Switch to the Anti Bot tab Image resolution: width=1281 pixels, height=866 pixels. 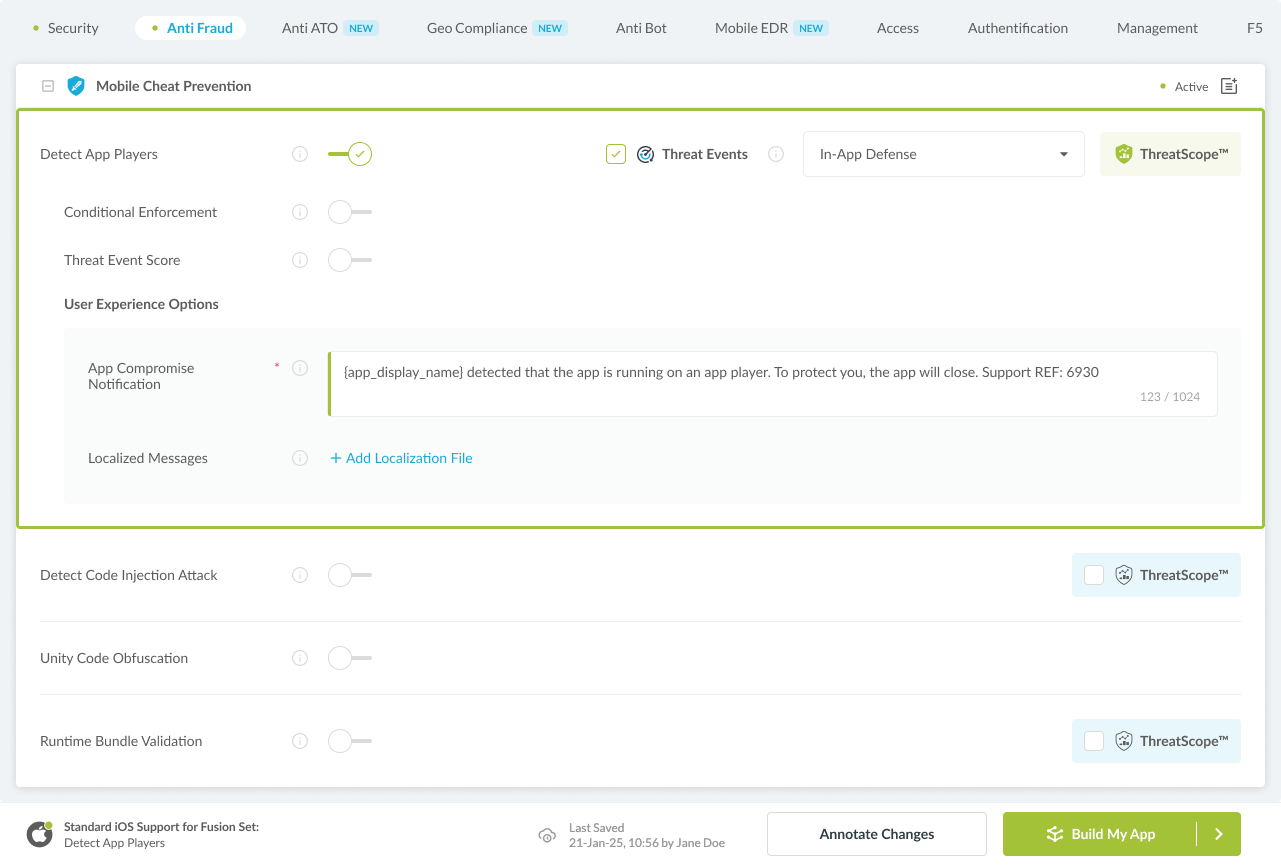(x=641, y=28)
